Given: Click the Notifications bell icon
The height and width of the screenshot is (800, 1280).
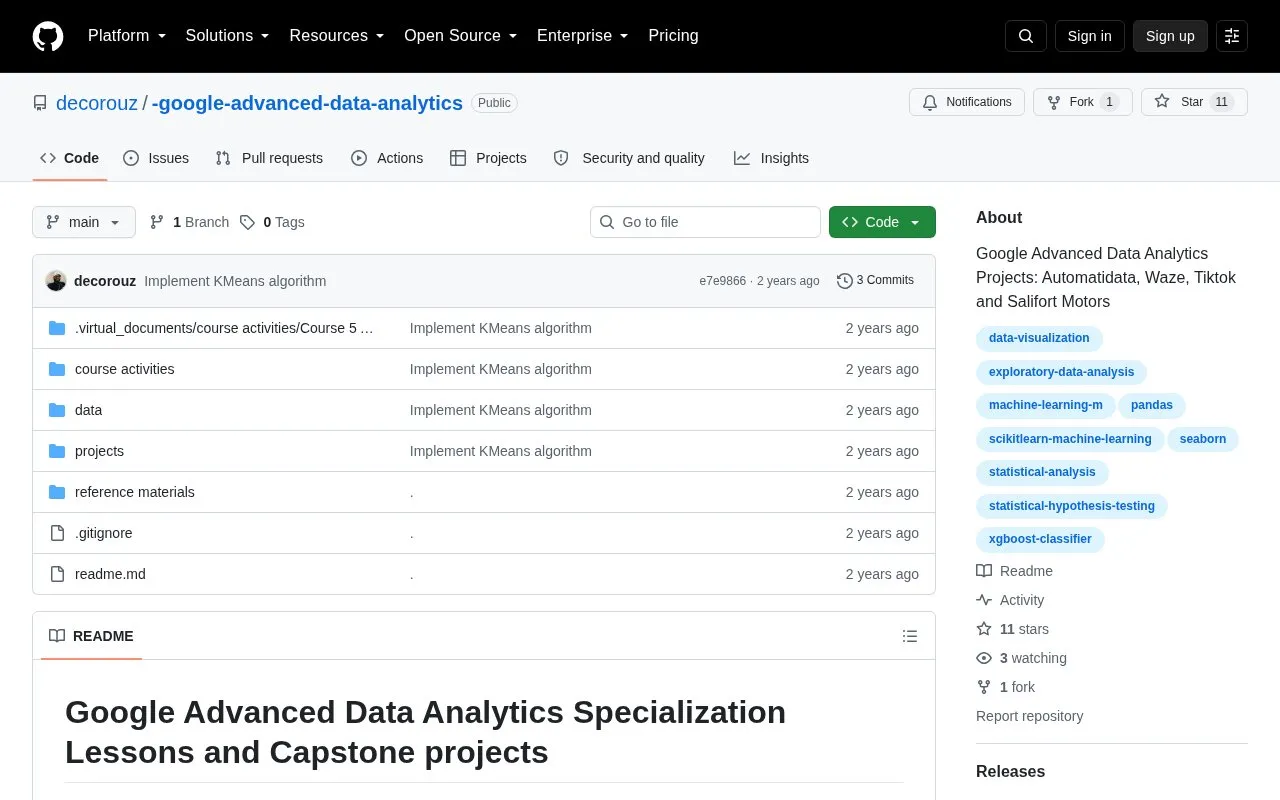Looking at the screenshot, I should click(930, 102).
